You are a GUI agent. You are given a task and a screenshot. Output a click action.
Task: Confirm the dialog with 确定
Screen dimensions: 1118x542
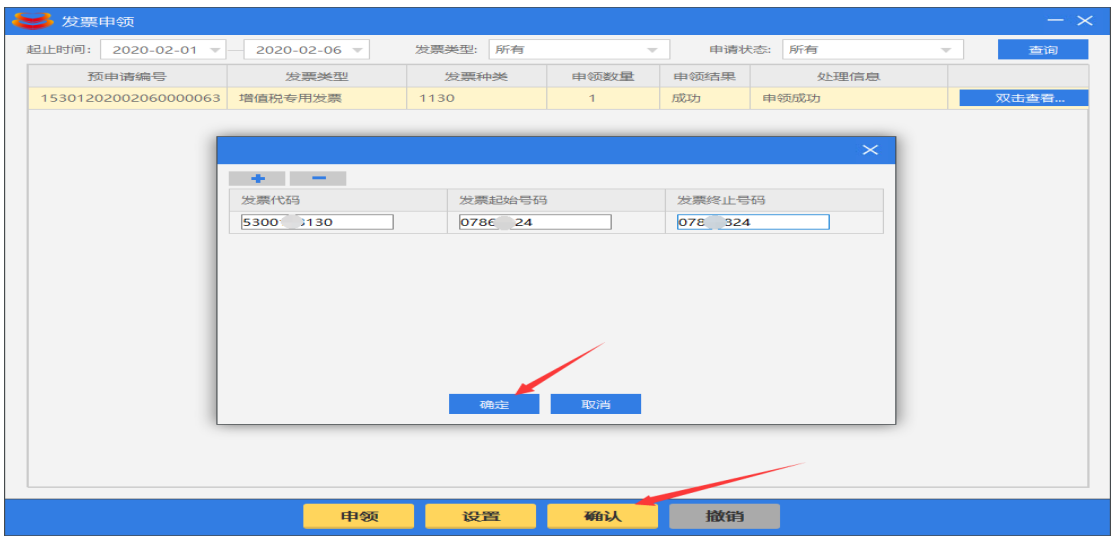click(494, 404)
